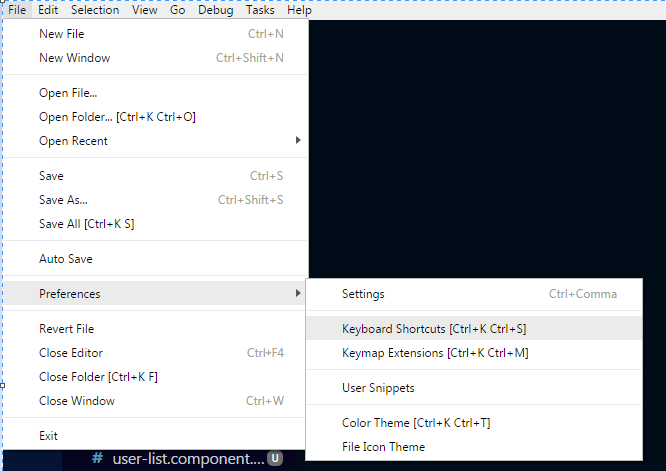666x471 pixels.
Task: Open the Edit menu in the menu bar
Action: point(48,10)
